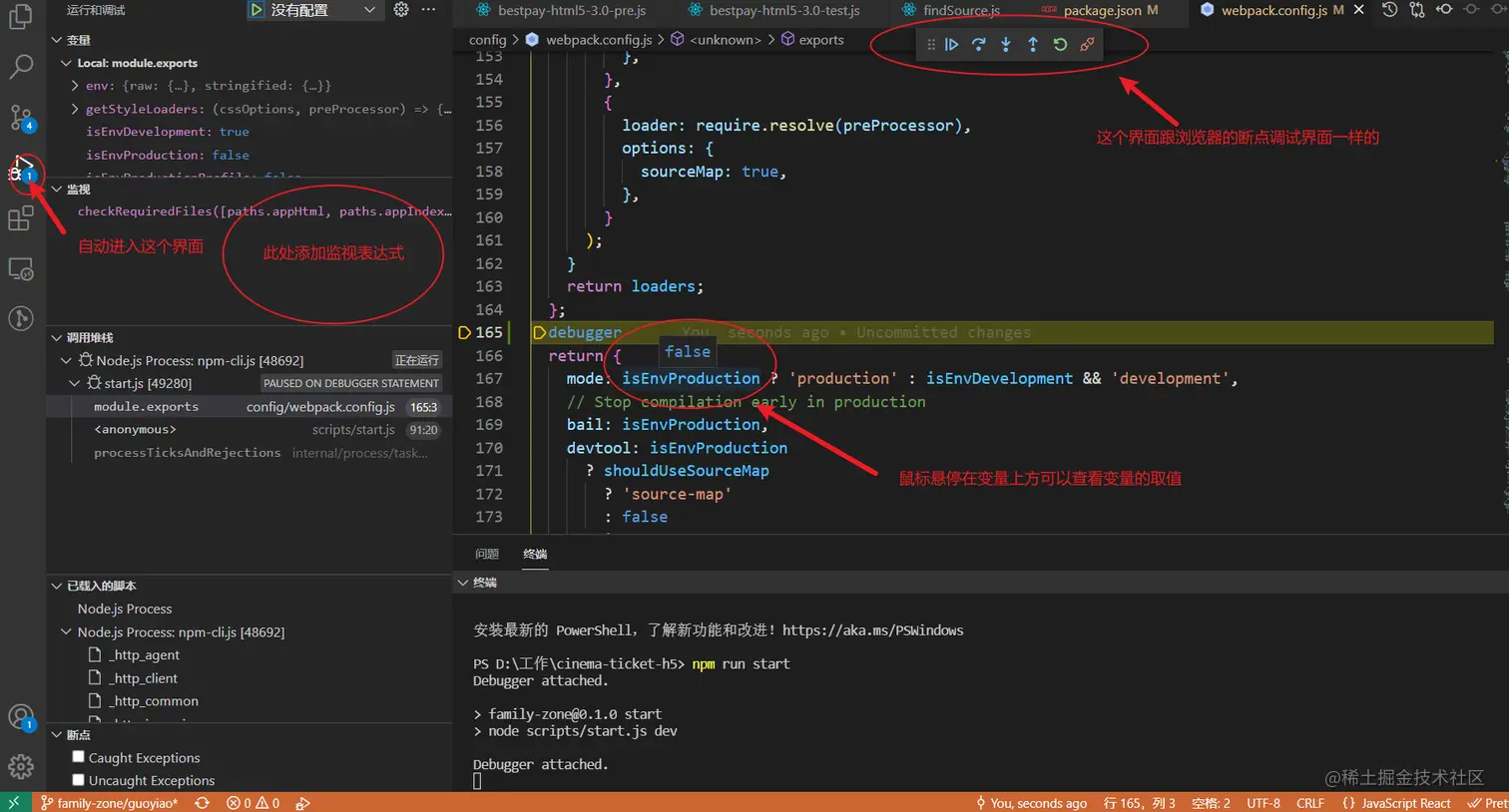Click the https://aka.ms/PSWindows terminal link

click(x=872, y=630)
